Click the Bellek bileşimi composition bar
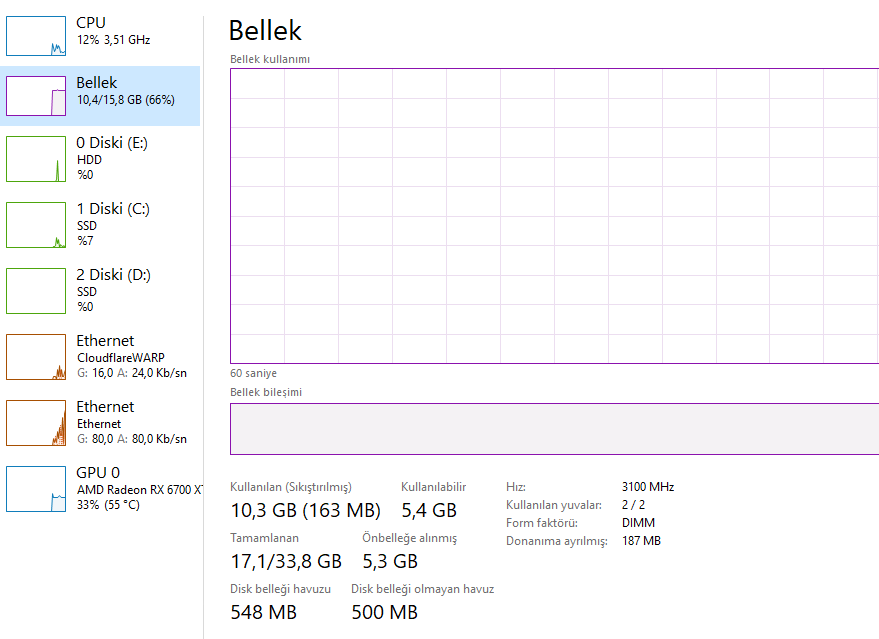Viewport: 879px width, 639px height. click(x=554, y=429)
